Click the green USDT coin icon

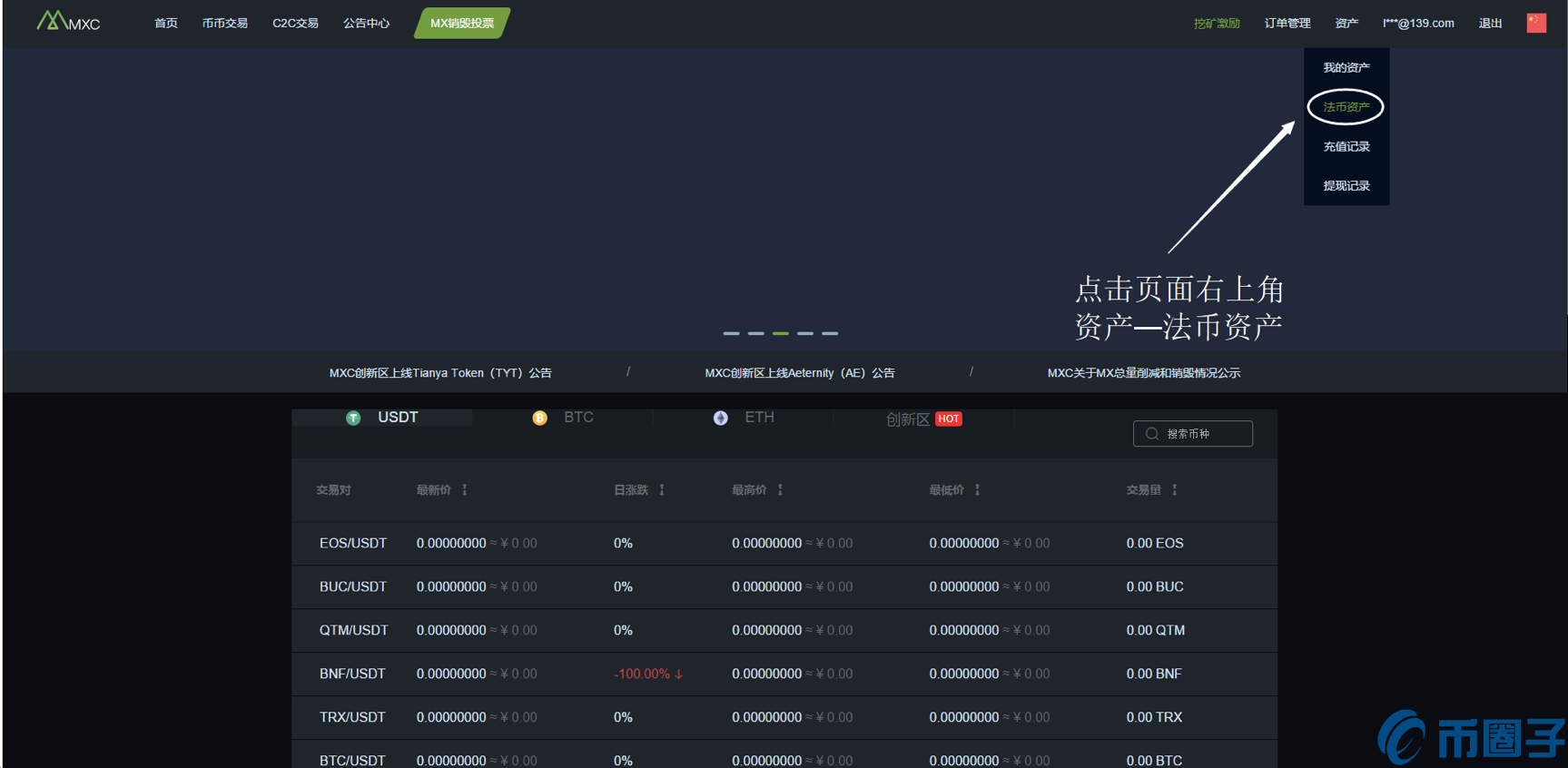click(353, 418)
